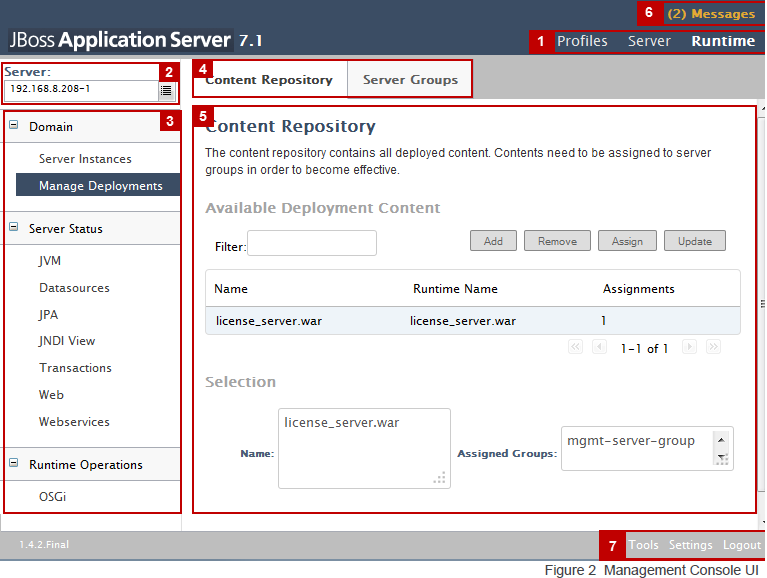
Task: Click the Assignments column header
Action: click(638, 289)
